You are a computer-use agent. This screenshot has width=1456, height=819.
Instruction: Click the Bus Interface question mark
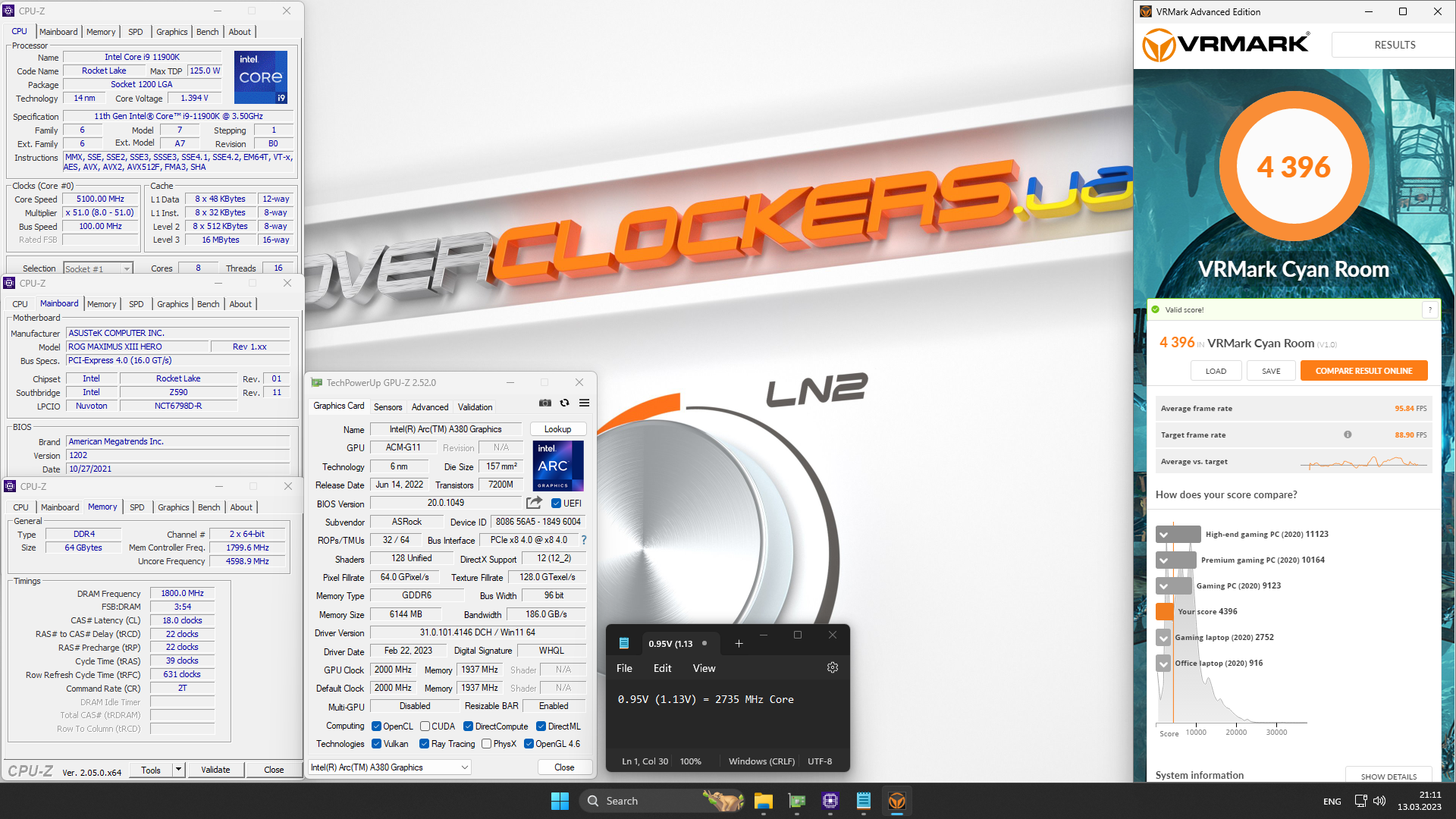(583, 540)
